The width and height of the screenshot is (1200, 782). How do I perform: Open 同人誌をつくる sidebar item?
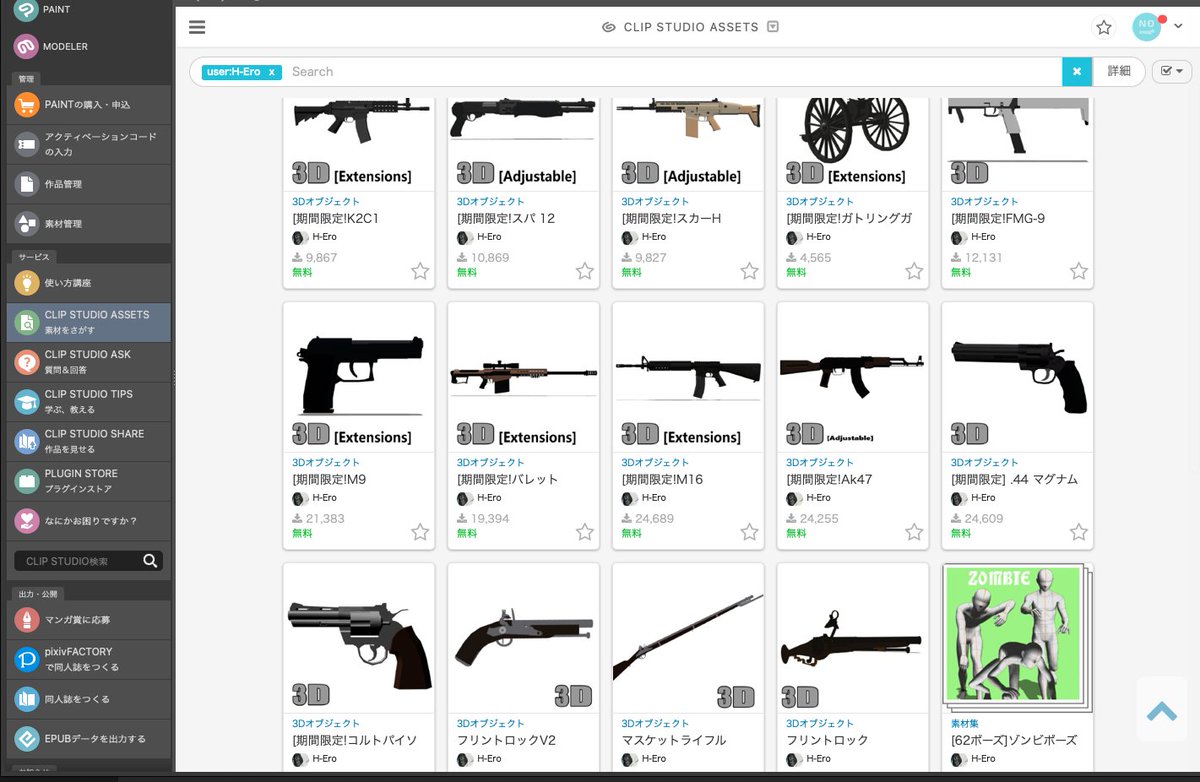pos(89,699)
